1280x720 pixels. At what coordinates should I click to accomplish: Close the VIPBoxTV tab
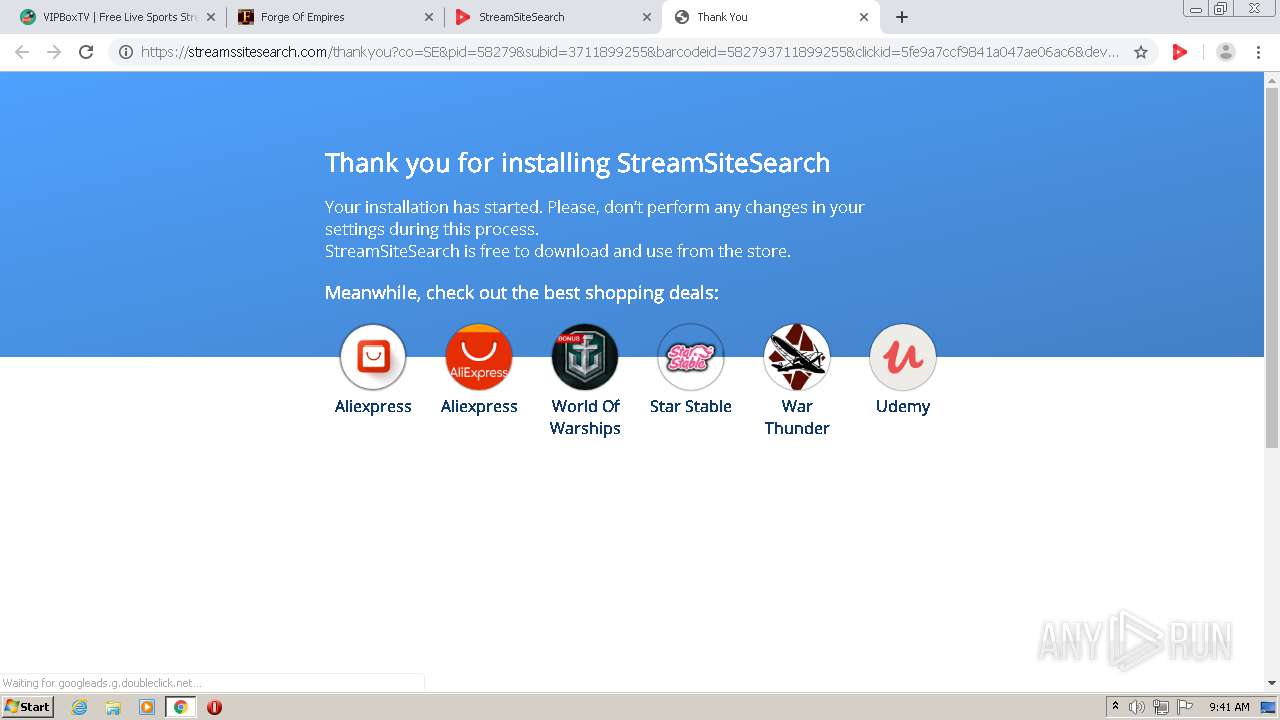210,17
